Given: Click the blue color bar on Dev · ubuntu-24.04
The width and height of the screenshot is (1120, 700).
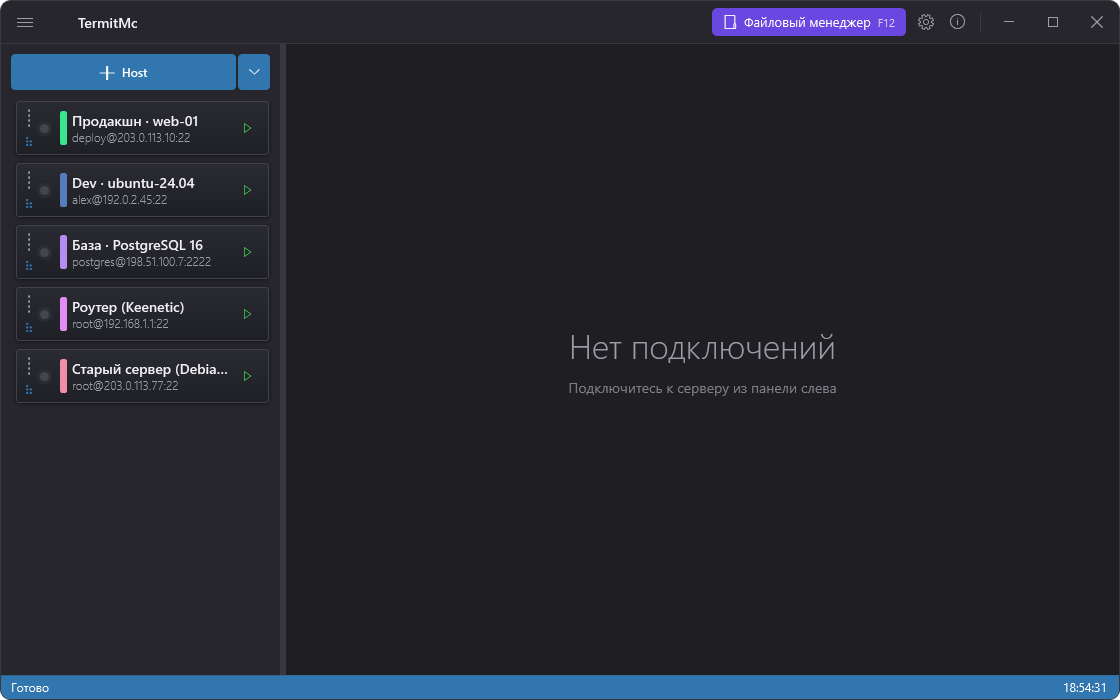Looking at the screenshot, I should pos(64,191).
